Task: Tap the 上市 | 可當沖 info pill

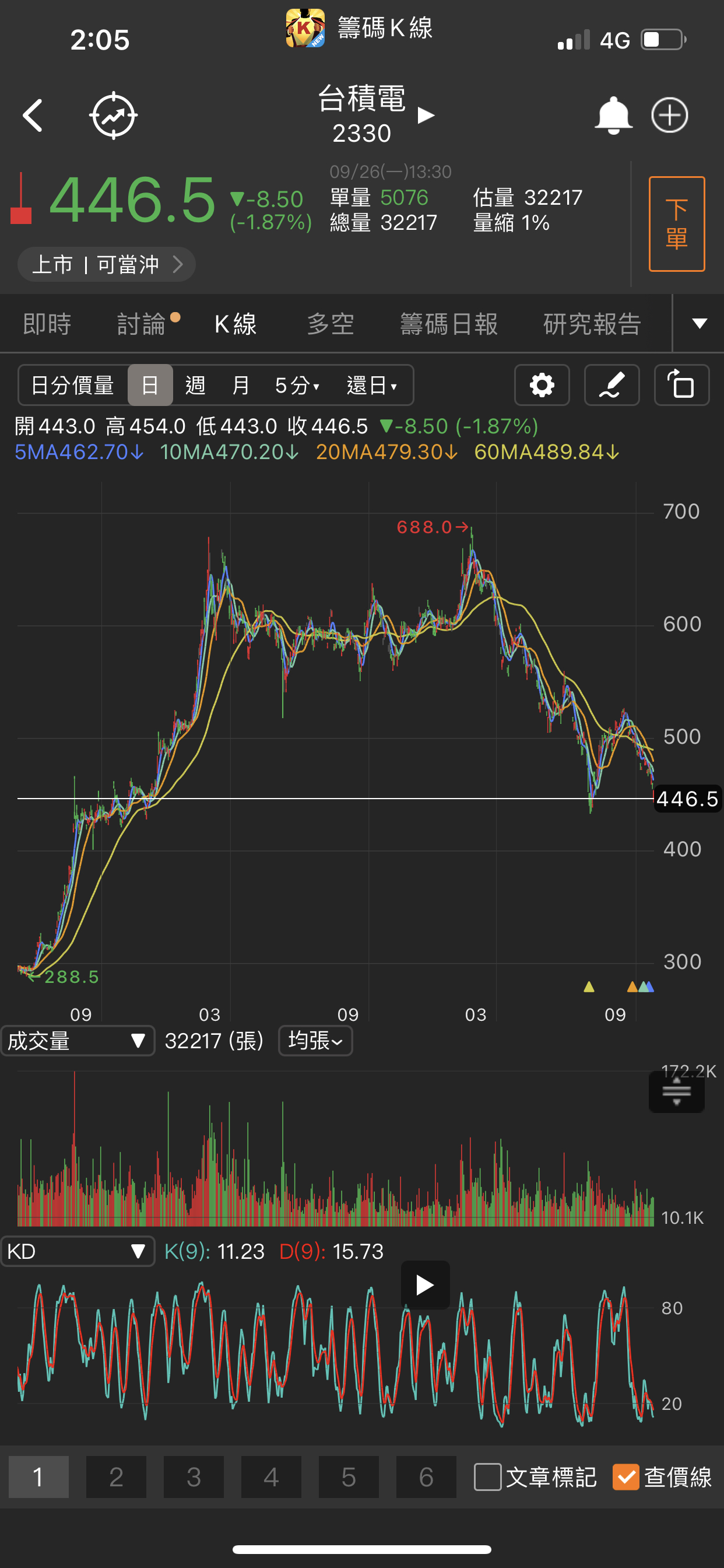Action: (x=107, y=264)
